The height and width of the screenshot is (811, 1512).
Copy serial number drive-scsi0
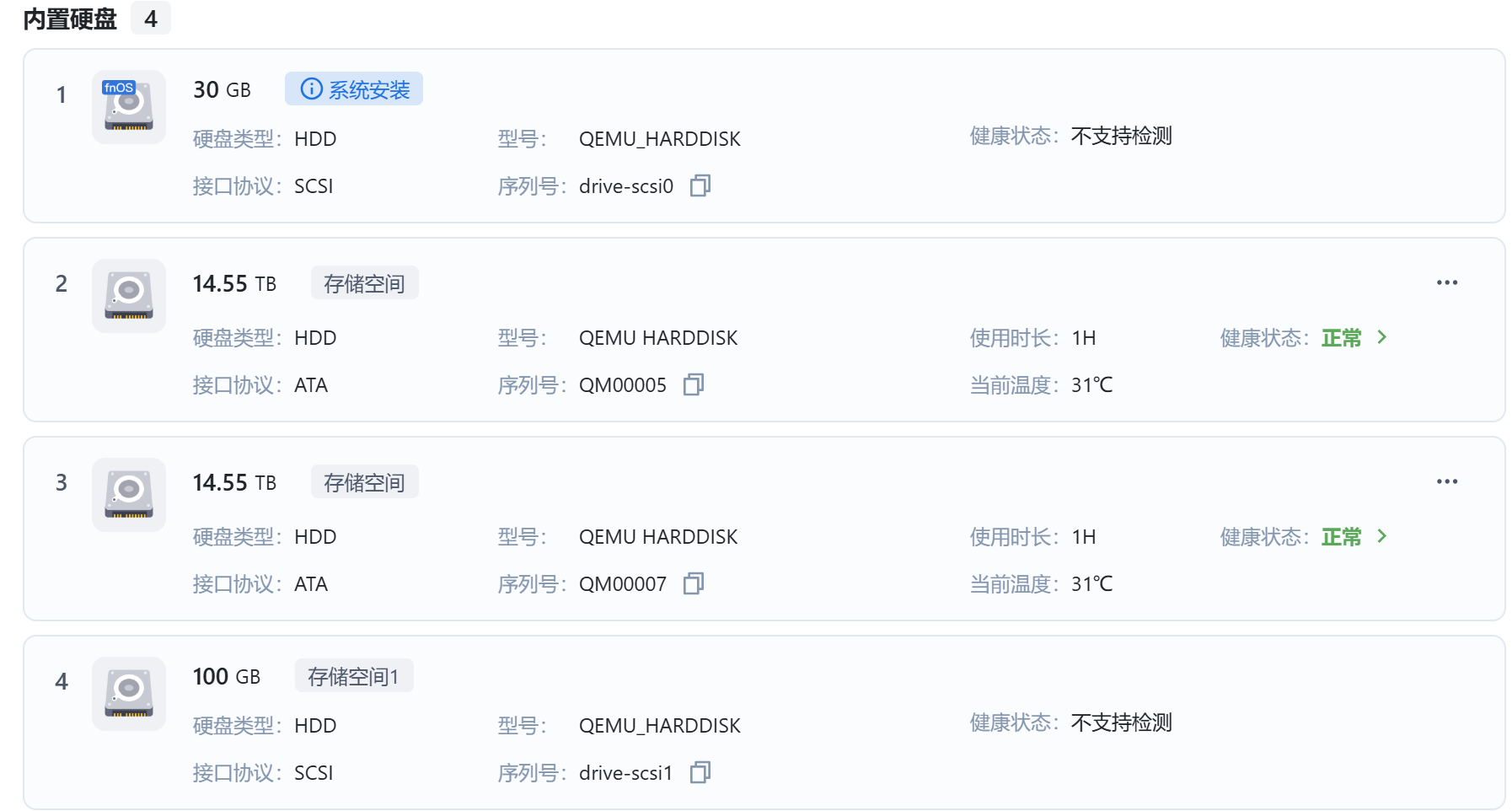click(x=700, y=185)
